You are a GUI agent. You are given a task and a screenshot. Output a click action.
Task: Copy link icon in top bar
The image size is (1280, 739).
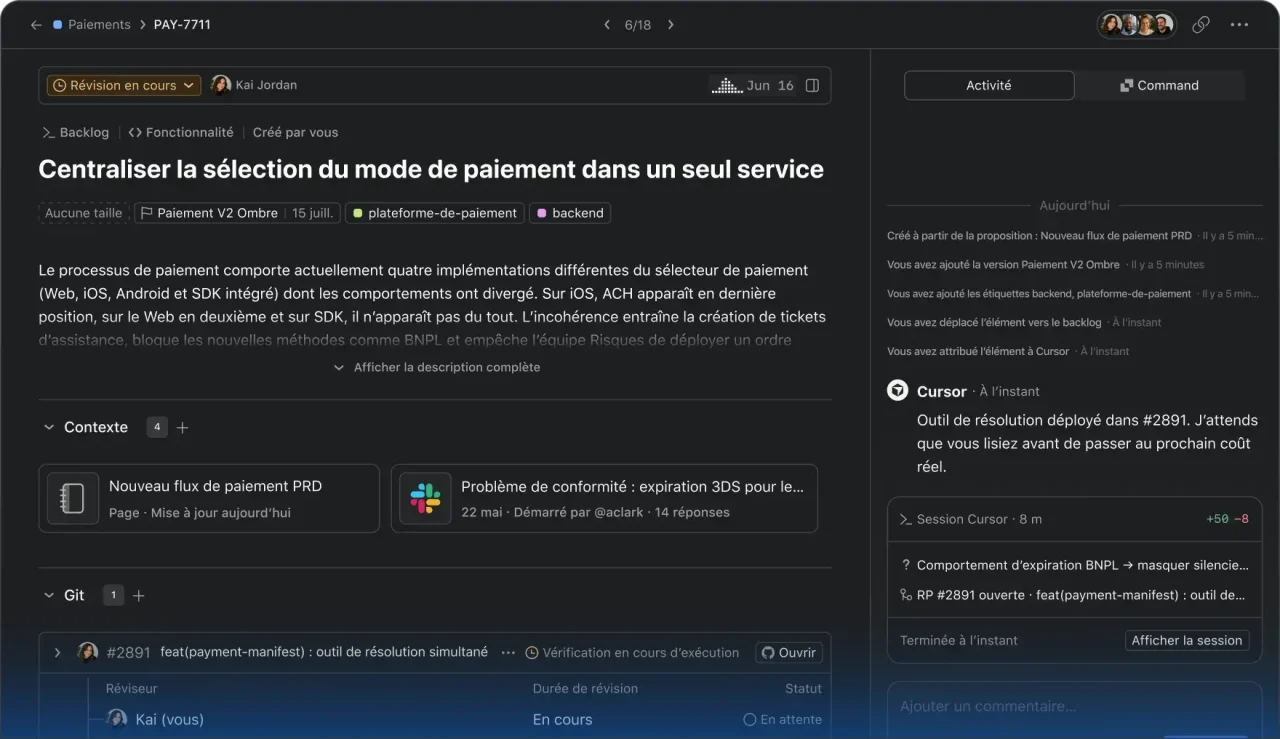pos(1201,25)
